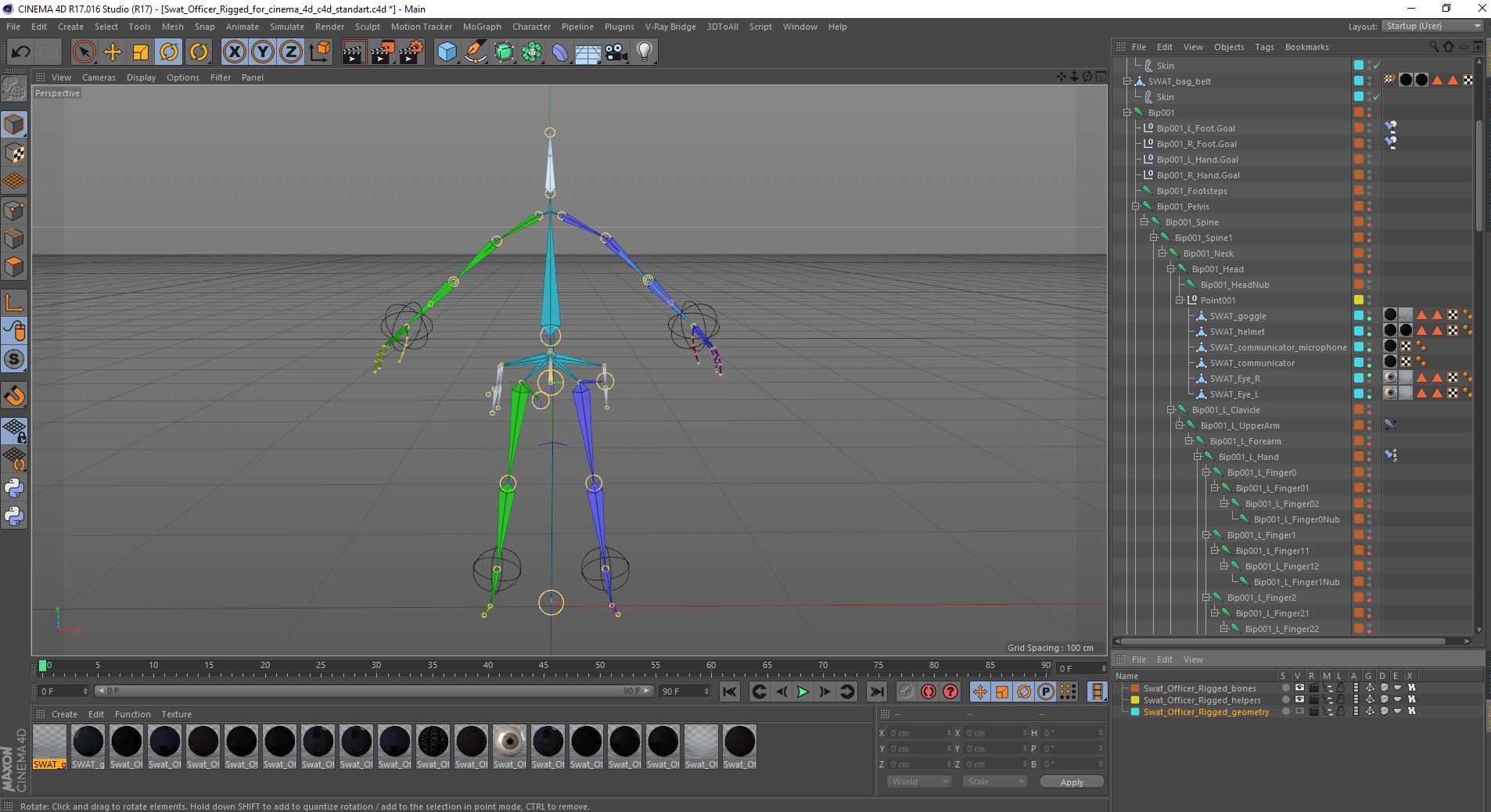Viewport: 1491px width, 812px height.
Task: Toggle parameter keyframe recording P
Action: pos(1046,692)
